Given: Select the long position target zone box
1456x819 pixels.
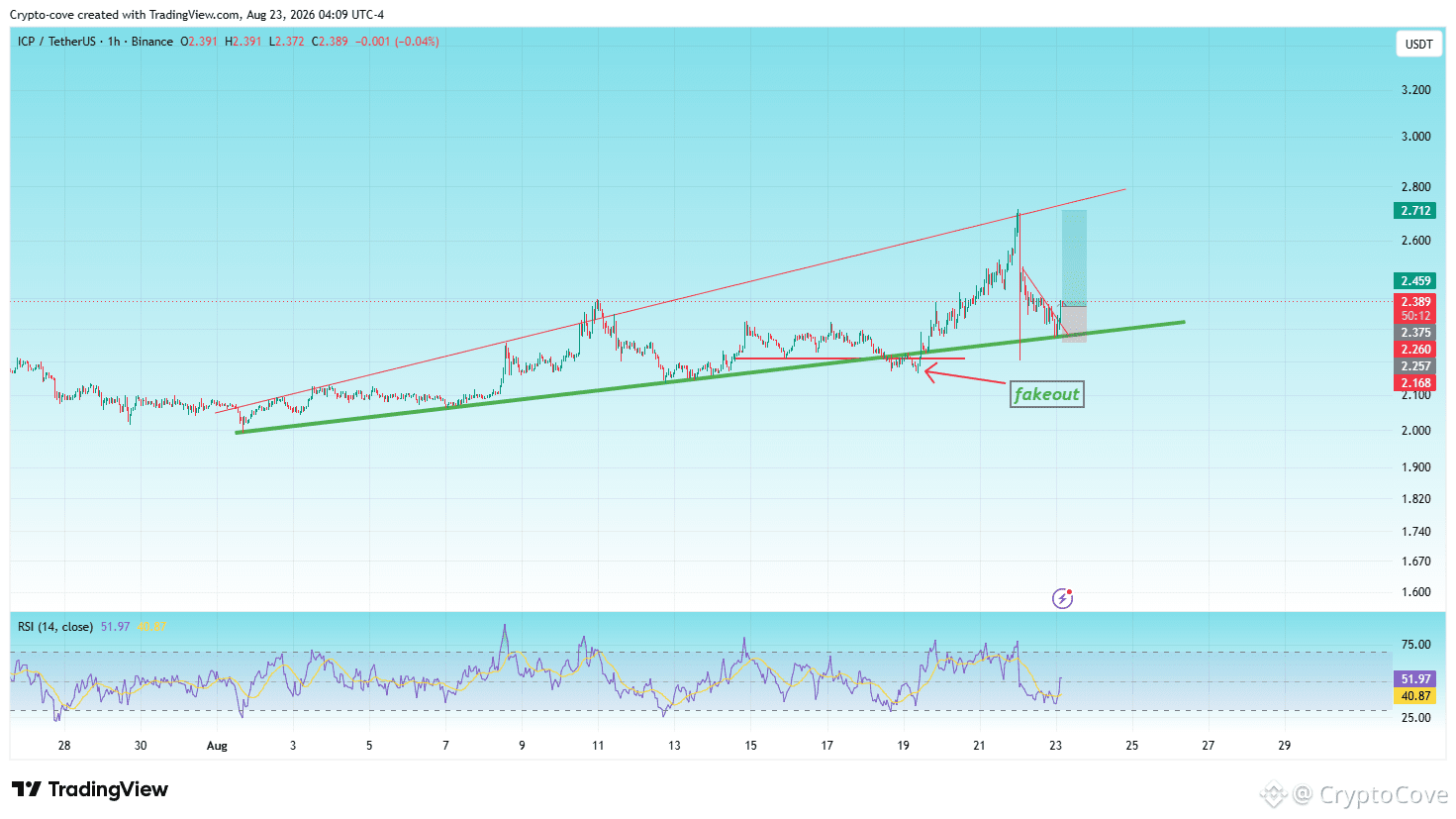Looking at the screenshot, I should pyautogui.click(x=1074, y=257).
